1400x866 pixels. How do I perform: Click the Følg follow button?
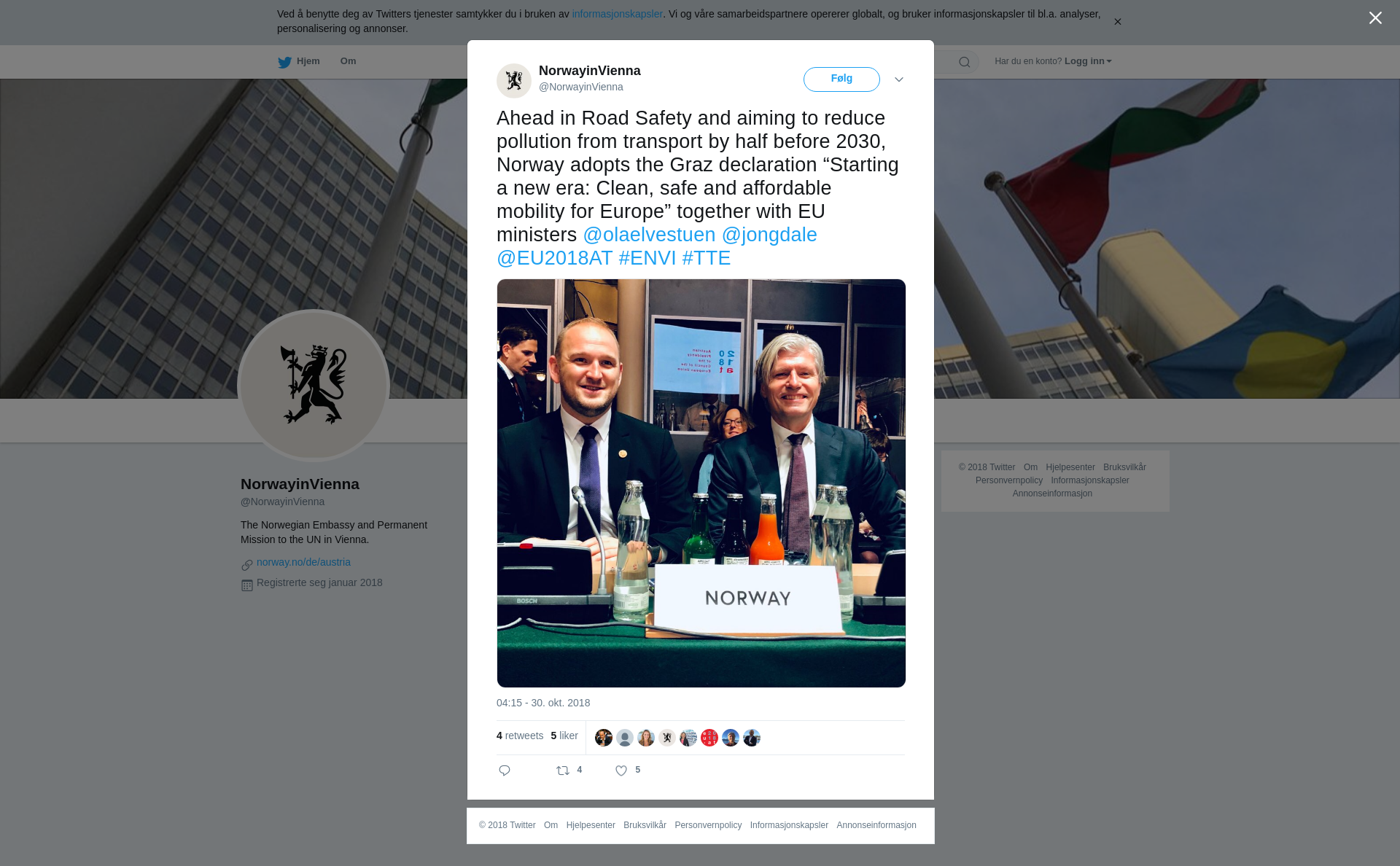[841, 79]
